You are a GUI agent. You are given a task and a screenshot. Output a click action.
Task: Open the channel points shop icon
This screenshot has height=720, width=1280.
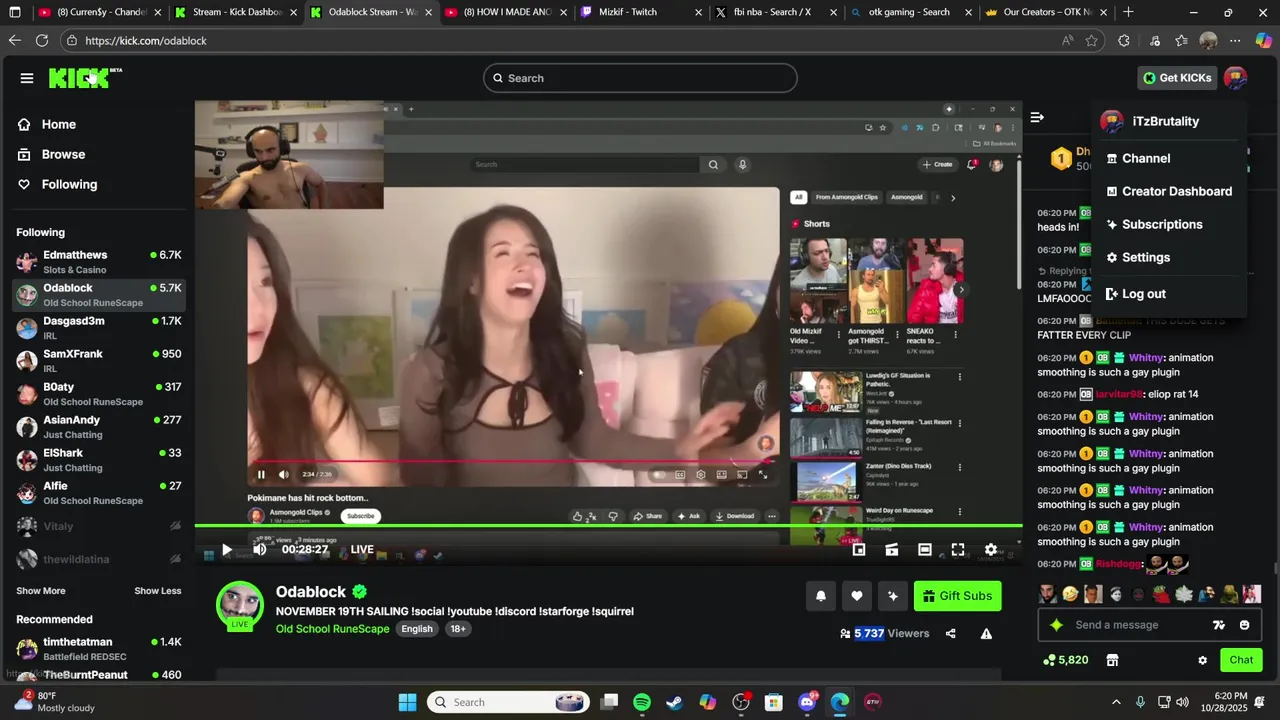(1112, 660)
